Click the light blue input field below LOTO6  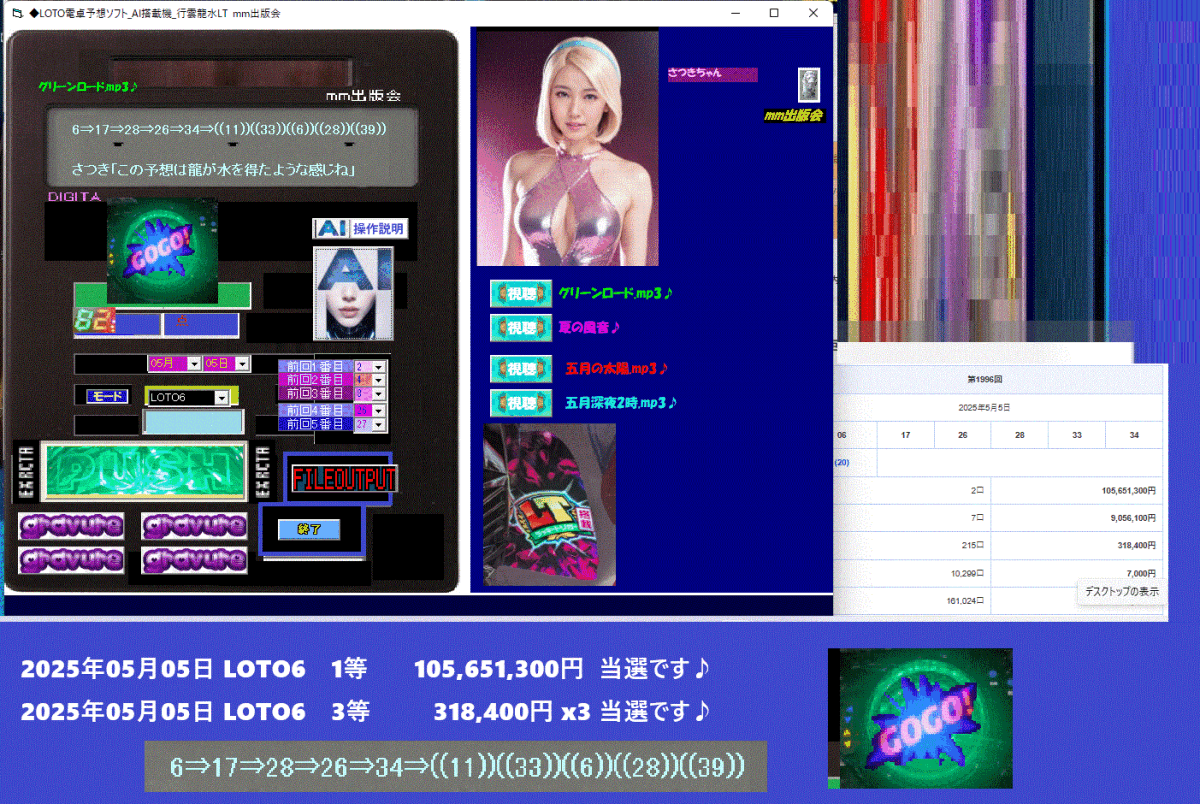[x=193, y=423]
